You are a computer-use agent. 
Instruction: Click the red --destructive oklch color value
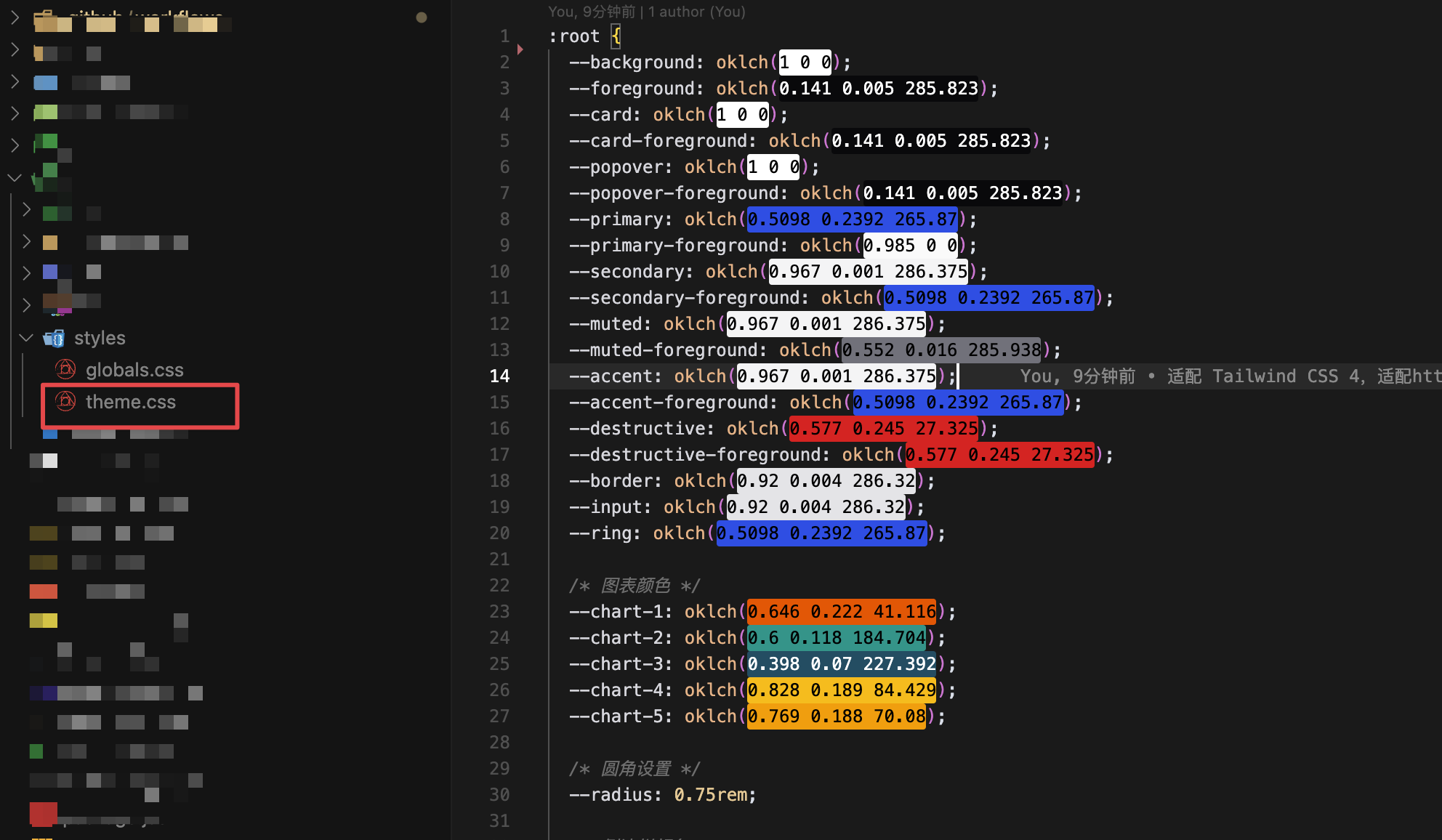click(x=883, y=429)
